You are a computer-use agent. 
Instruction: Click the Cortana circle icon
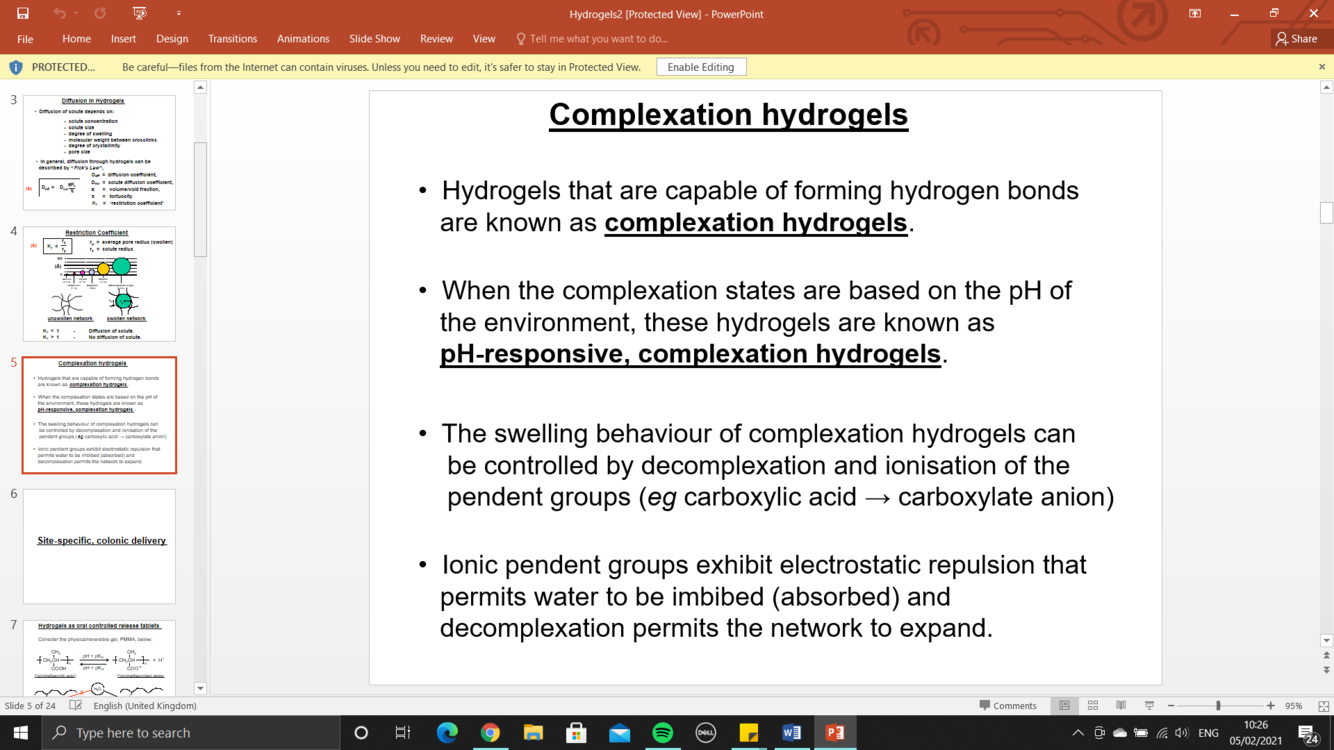pos(361,733)
